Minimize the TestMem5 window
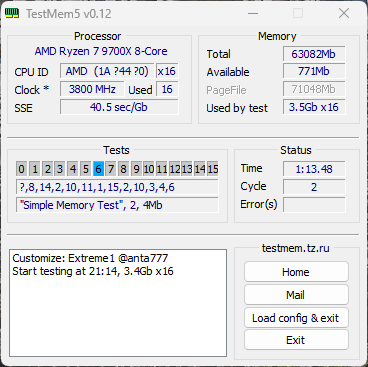The height and width of the screenshot is (367, 368). pyautogui.click(x=253, y=14)
